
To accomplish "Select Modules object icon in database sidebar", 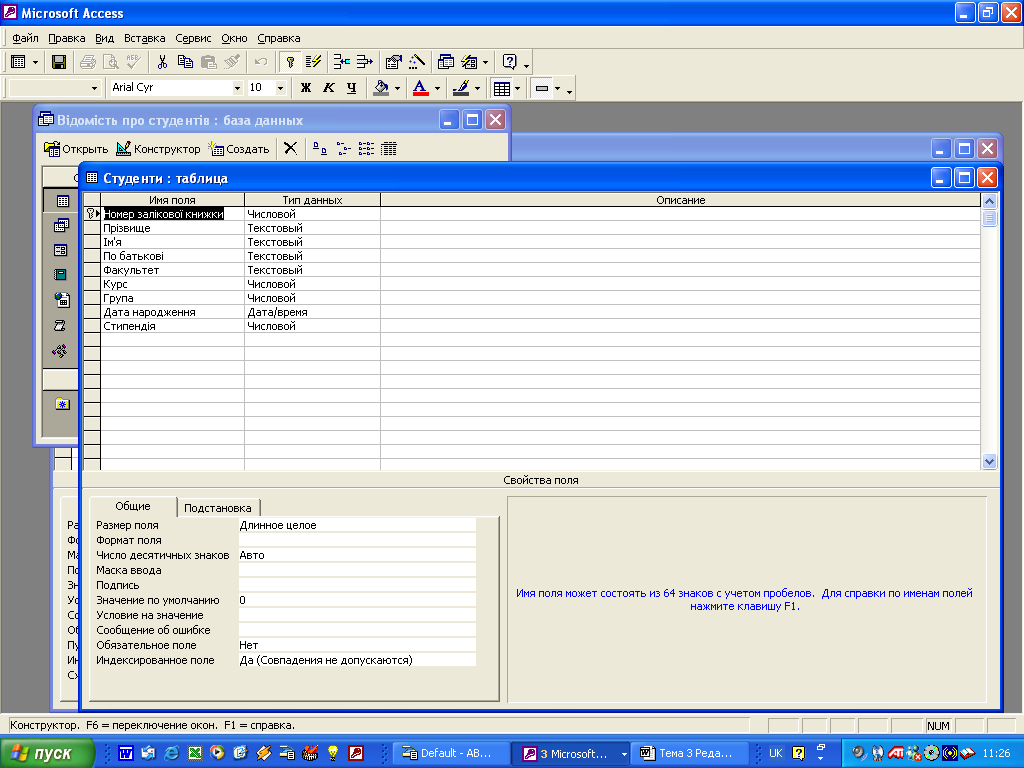I will (61, 351).
